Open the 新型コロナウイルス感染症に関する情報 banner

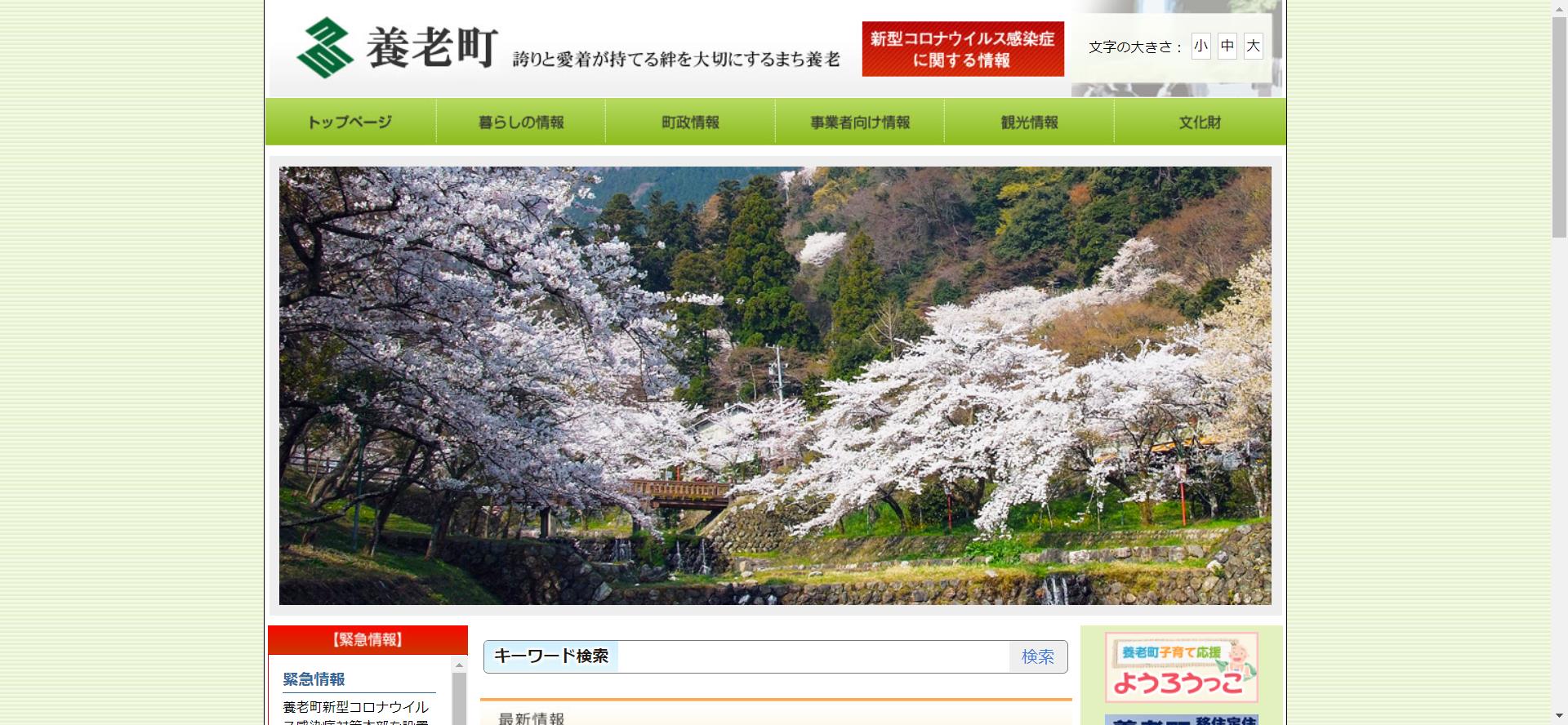click(963, 49)
